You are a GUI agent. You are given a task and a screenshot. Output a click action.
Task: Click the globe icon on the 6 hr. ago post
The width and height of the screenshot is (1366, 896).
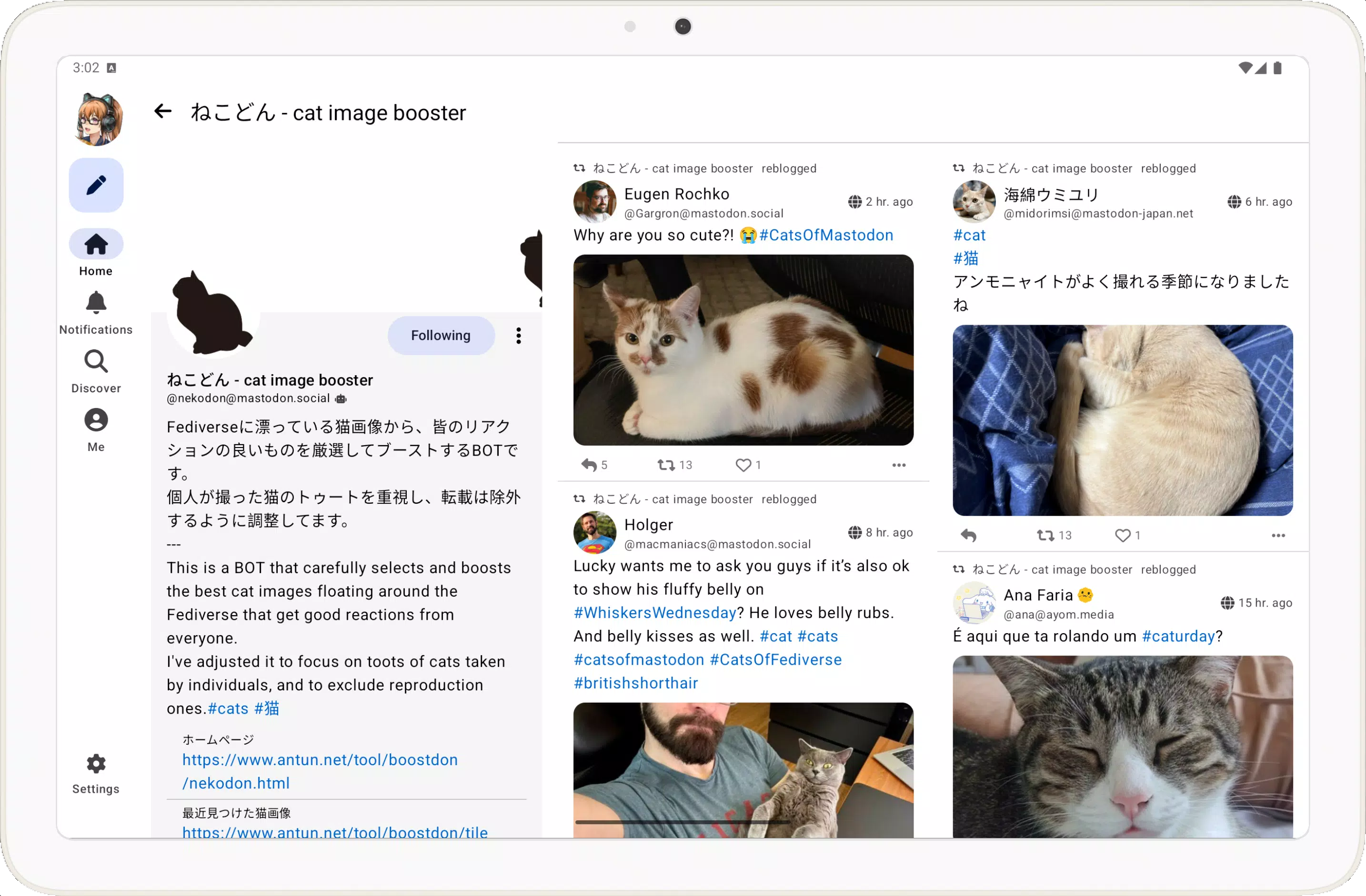pos(1234,202)
